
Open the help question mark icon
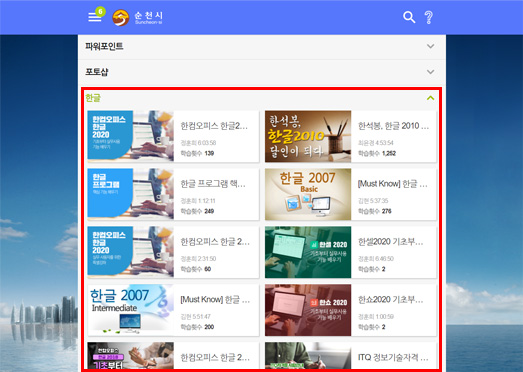pyautogui.click(x=429, y=17)
